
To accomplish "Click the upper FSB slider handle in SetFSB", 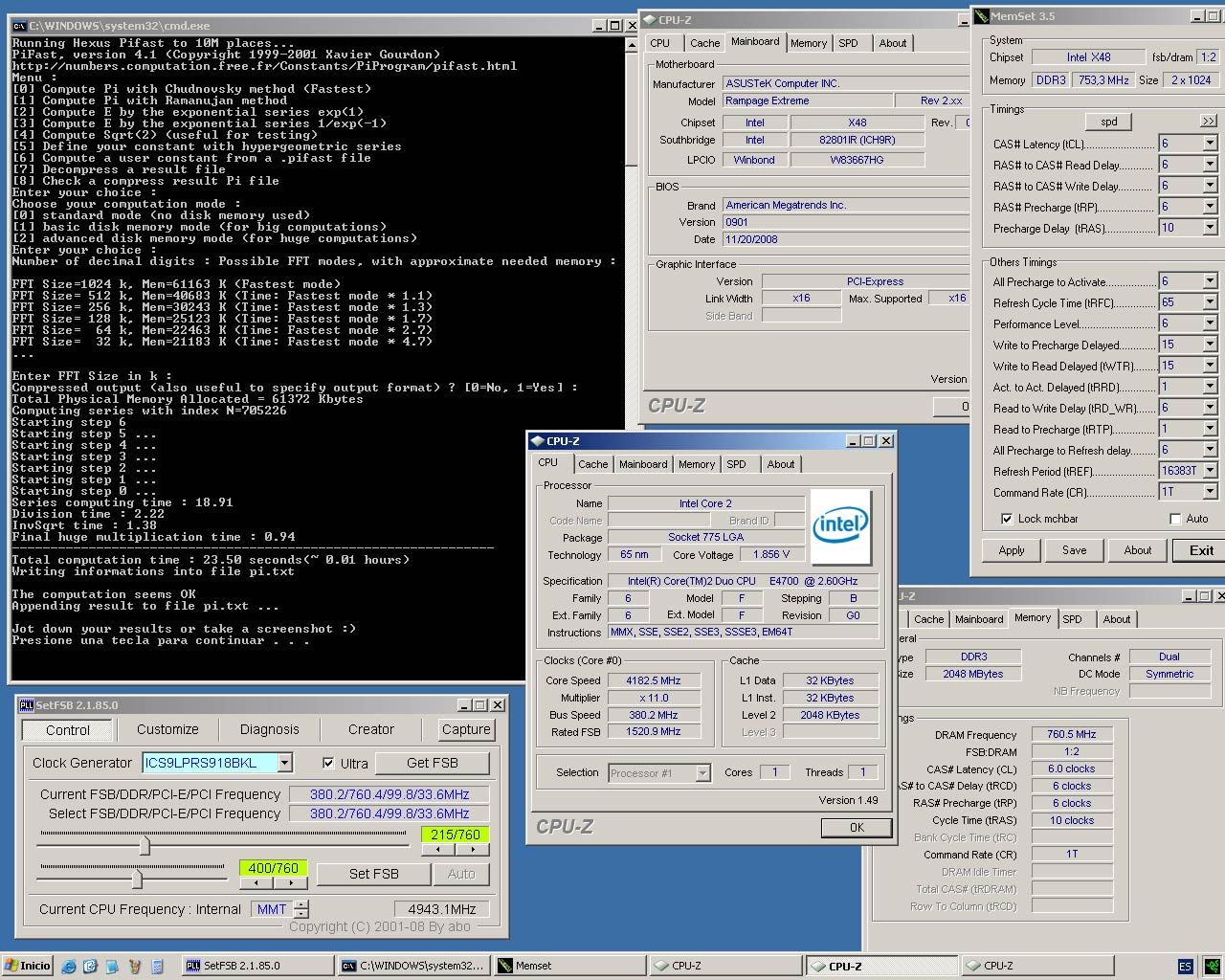I will [145, 845].
